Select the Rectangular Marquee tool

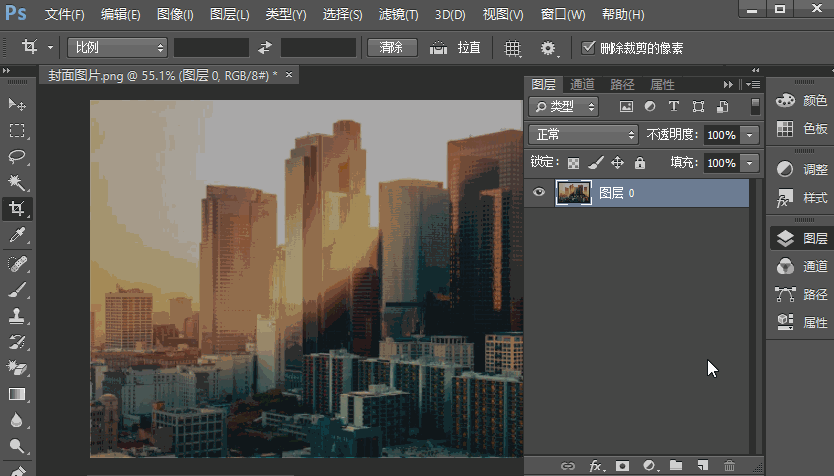click(17, 130)
